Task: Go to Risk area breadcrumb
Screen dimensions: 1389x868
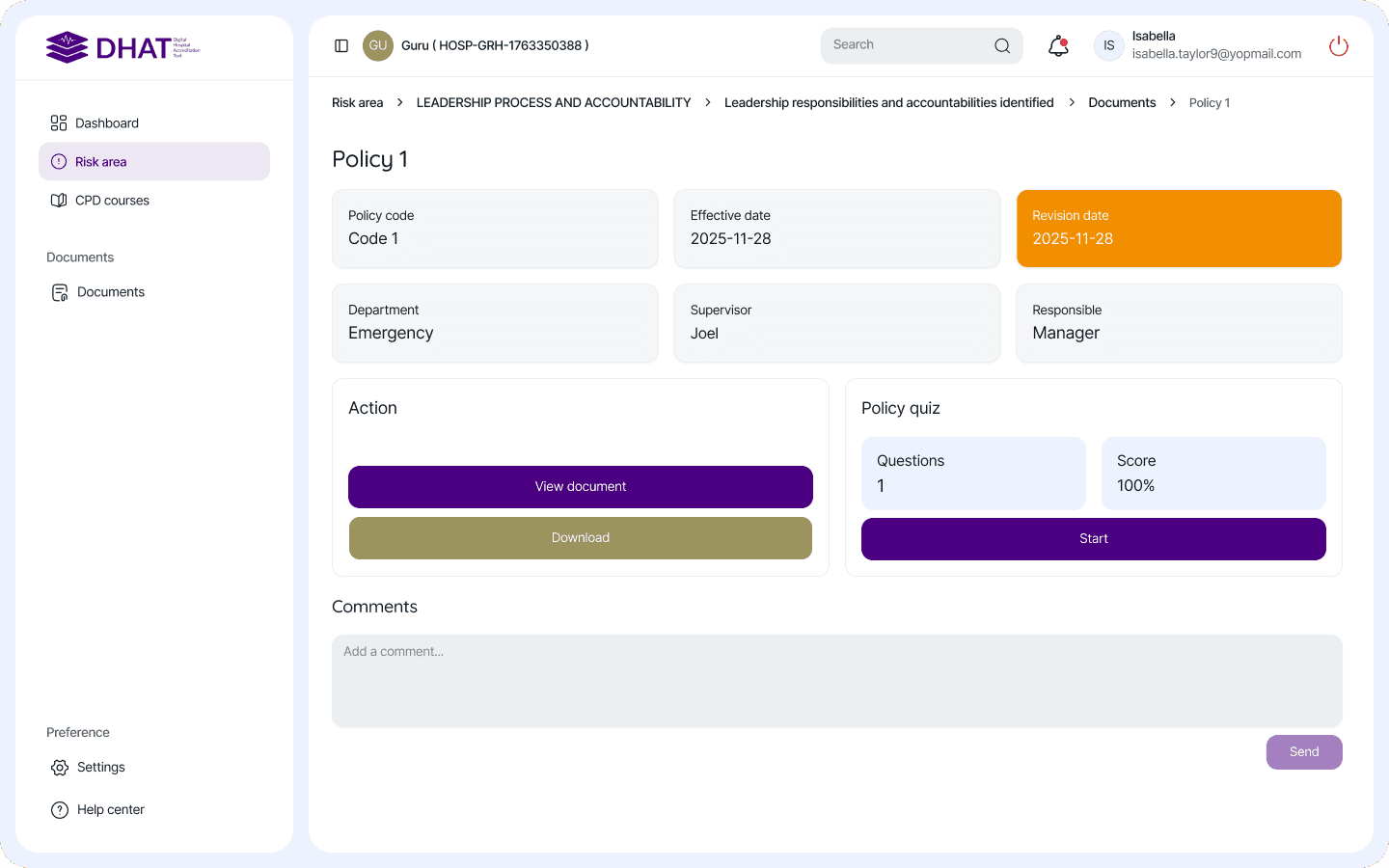Action: click(x=357, y=103)
